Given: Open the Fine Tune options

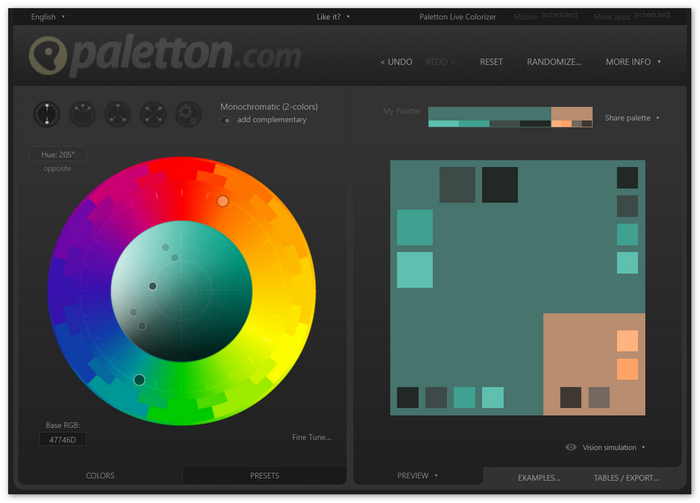Looking at the screenshot, I should coord(312,437).
